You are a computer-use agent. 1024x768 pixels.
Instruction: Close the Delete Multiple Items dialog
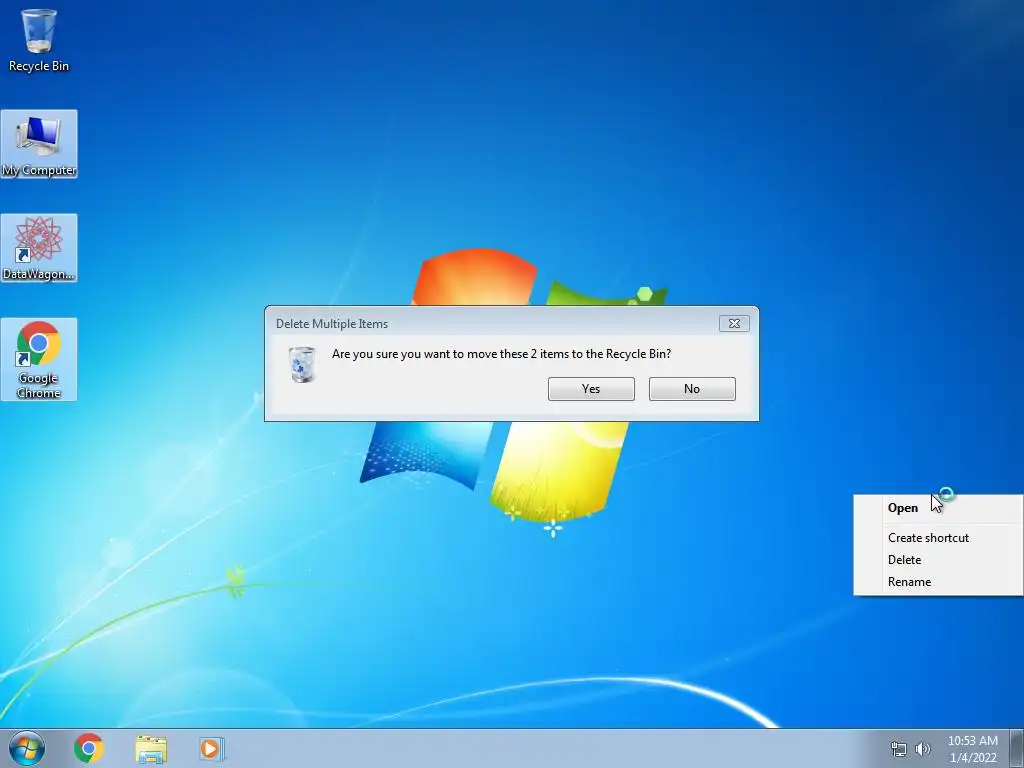734,323
